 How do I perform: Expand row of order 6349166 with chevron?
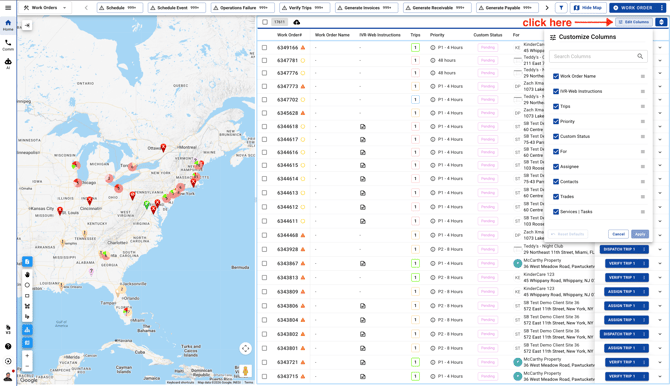[660, 48]
